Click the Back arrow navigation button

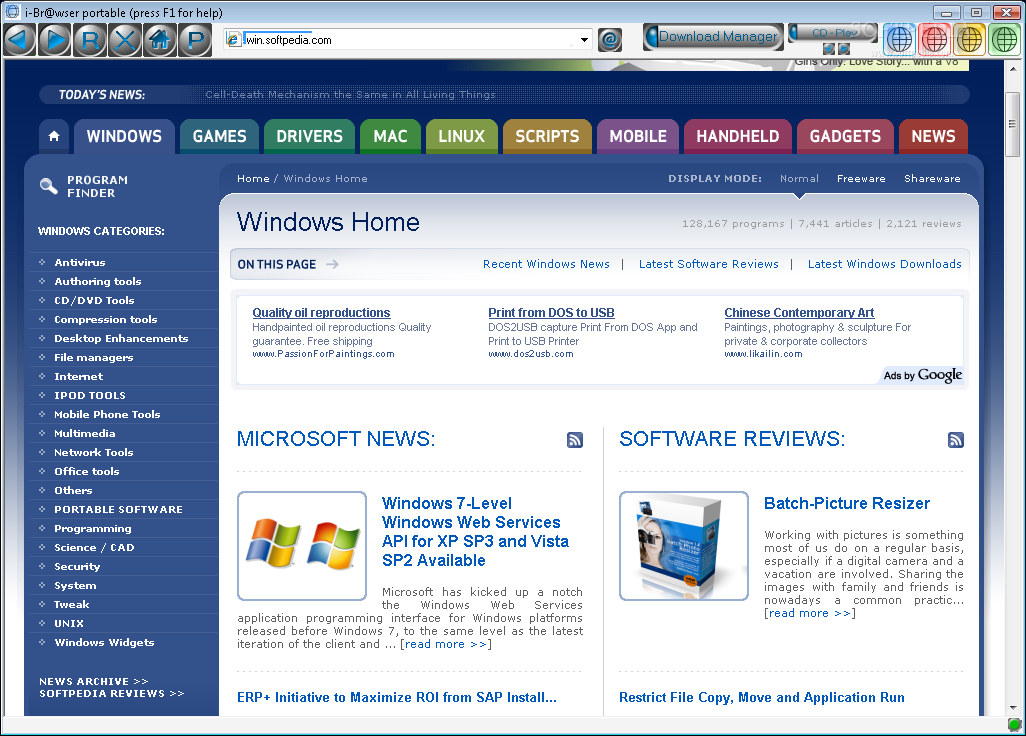click(x=20, y=41)
